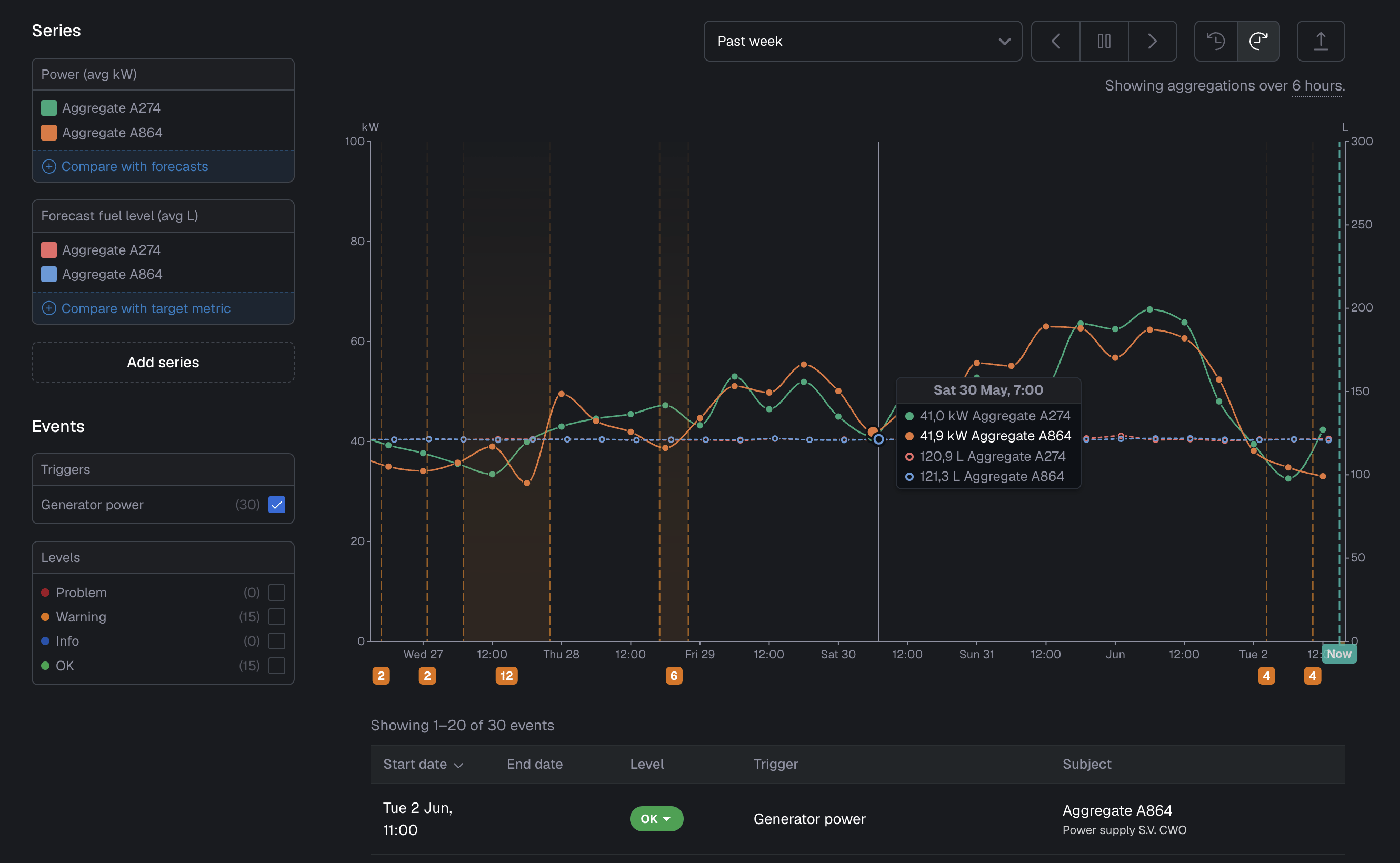Screen dimensions: 1400x863
Task: Go to the previous time period
Action: [x=1055, y=41]
